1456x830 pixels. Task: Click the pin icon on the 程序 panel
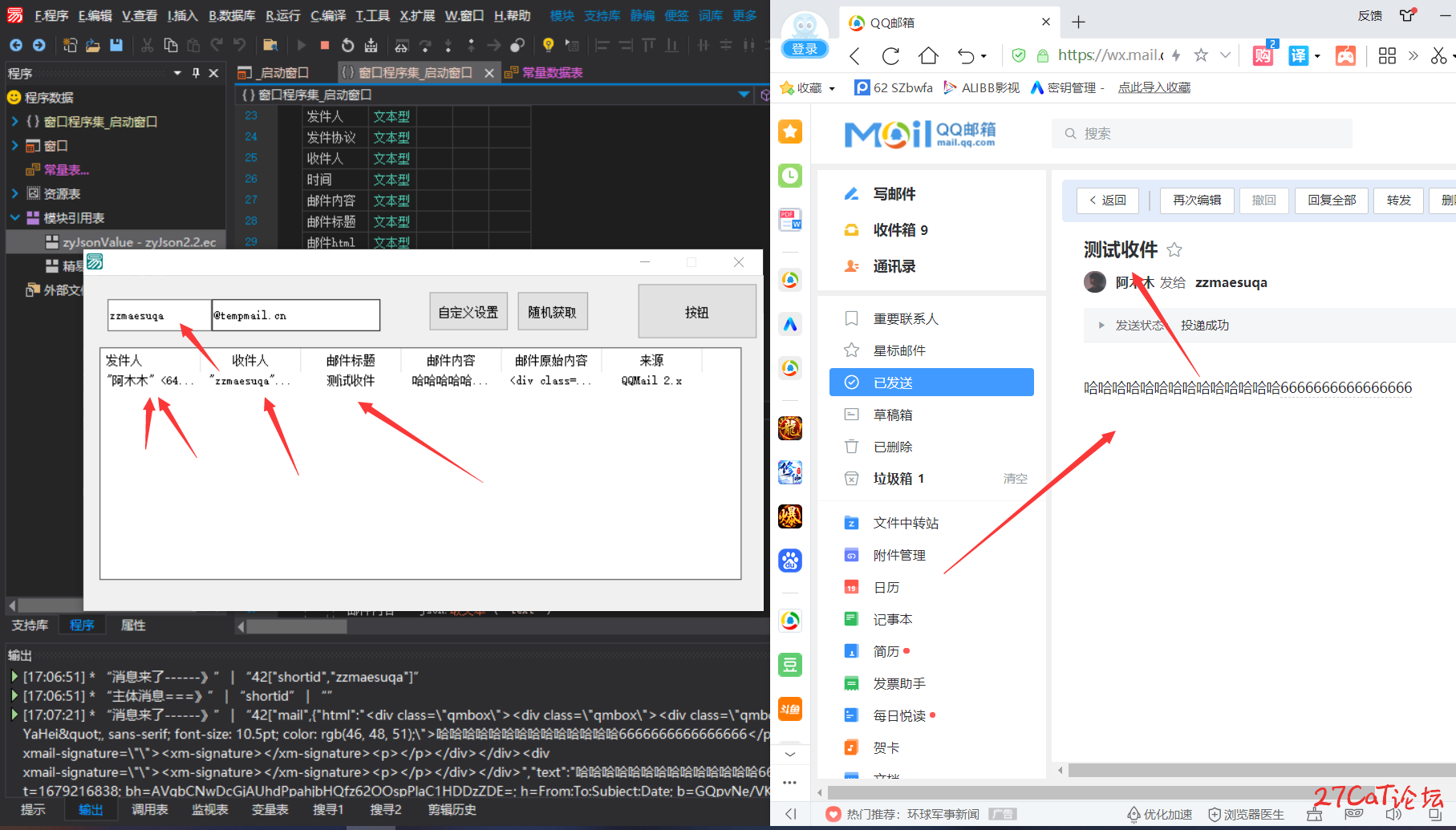click(x=196, y=73)
